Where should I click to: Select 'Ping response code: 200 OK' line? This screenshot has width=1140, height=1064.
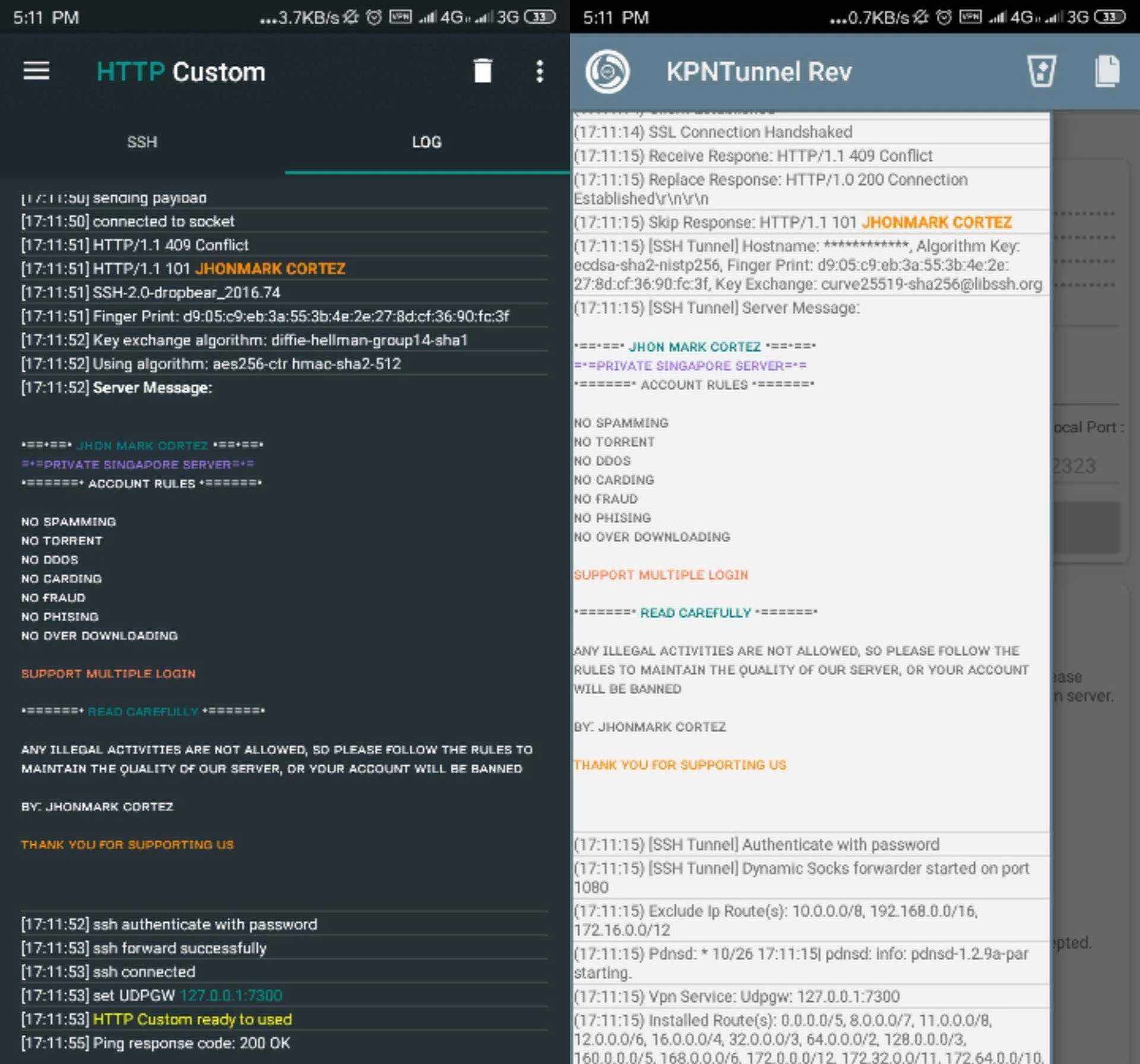(284, 1043)
